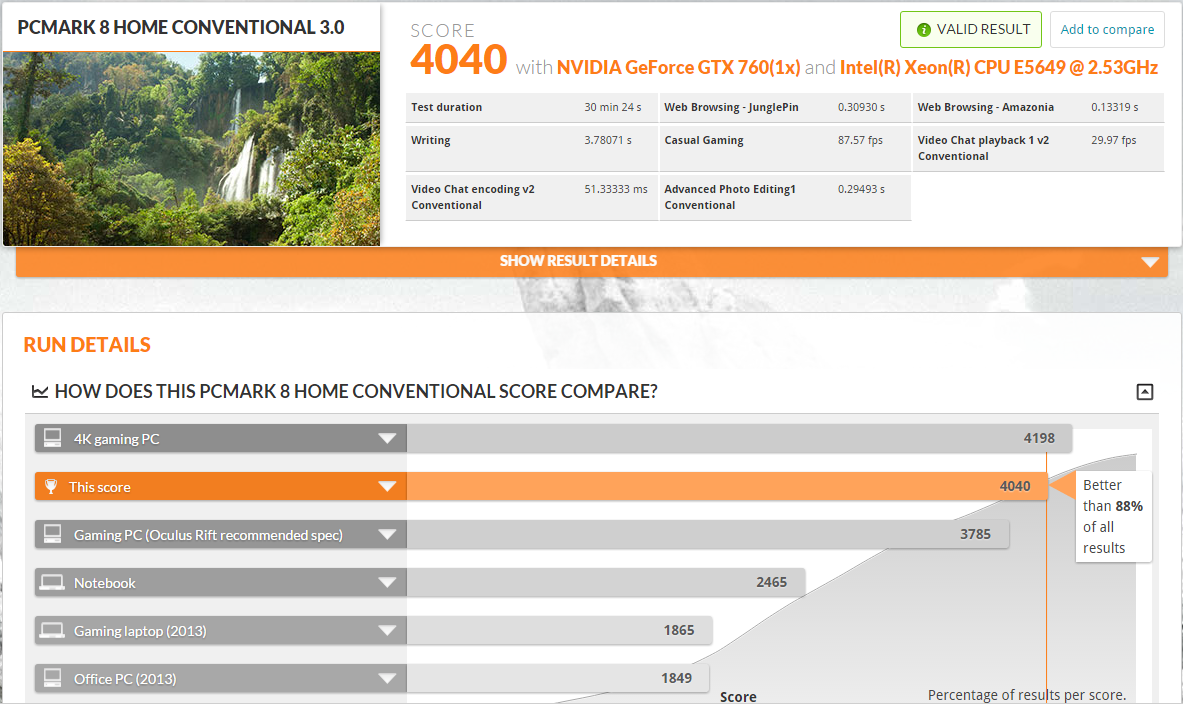The height and width of the screenshot is (704, 1183).
Task: Click the '30 min 24 s' value
Action: 613,107
